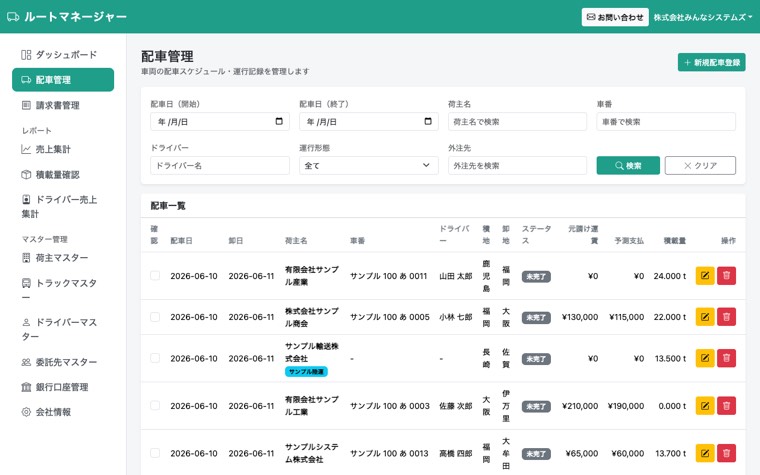
Task: Click the ¥60,000 predicted payment cell
Action: 628,453
